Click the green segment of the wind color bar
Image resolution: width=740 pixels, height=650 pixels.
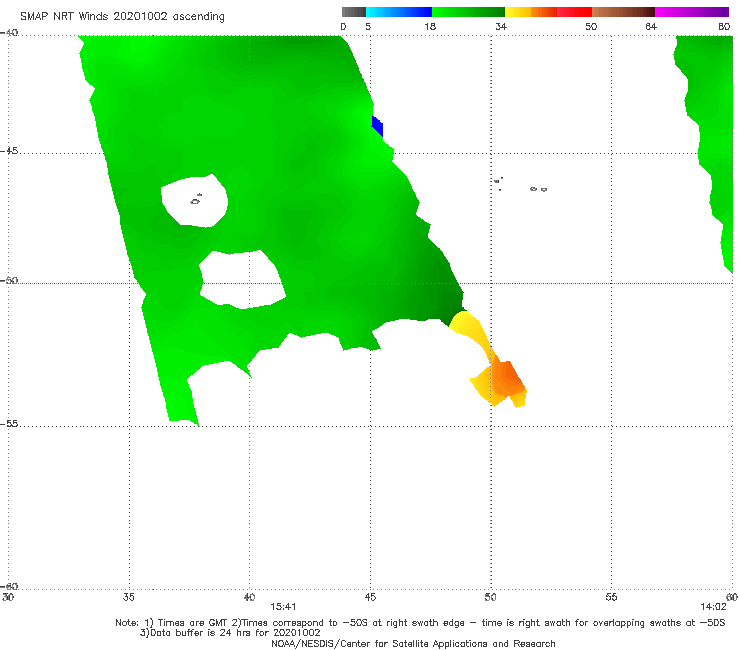click(x=468, y=12)
